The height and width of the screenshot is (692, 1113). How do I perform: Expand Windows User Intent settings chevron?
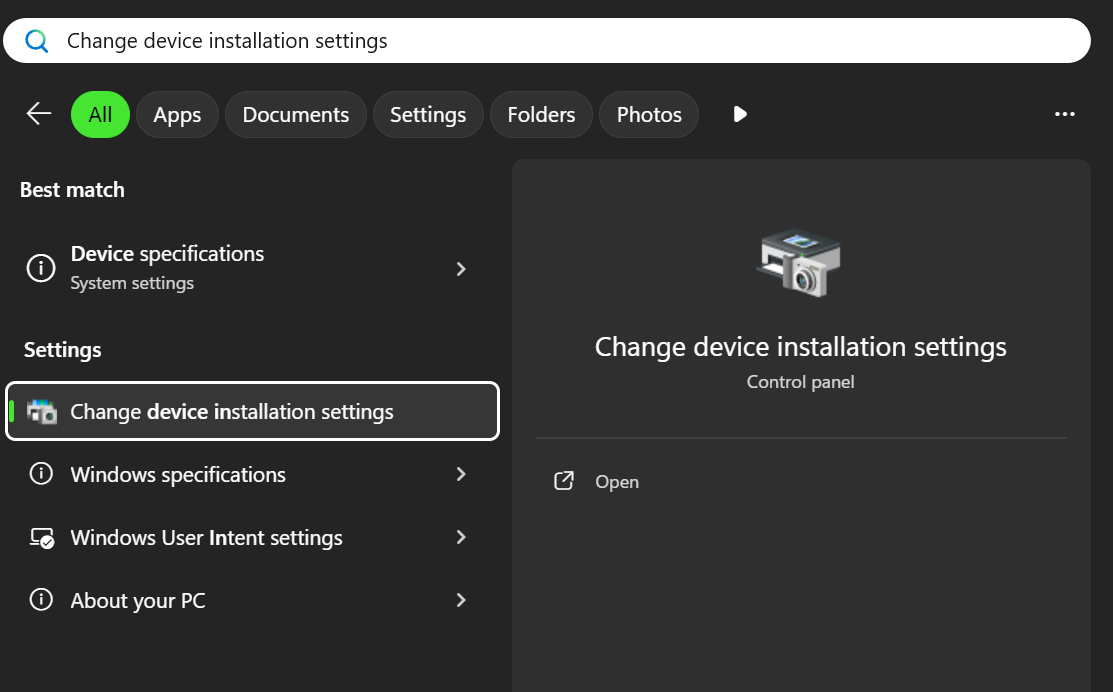(461, 537)
